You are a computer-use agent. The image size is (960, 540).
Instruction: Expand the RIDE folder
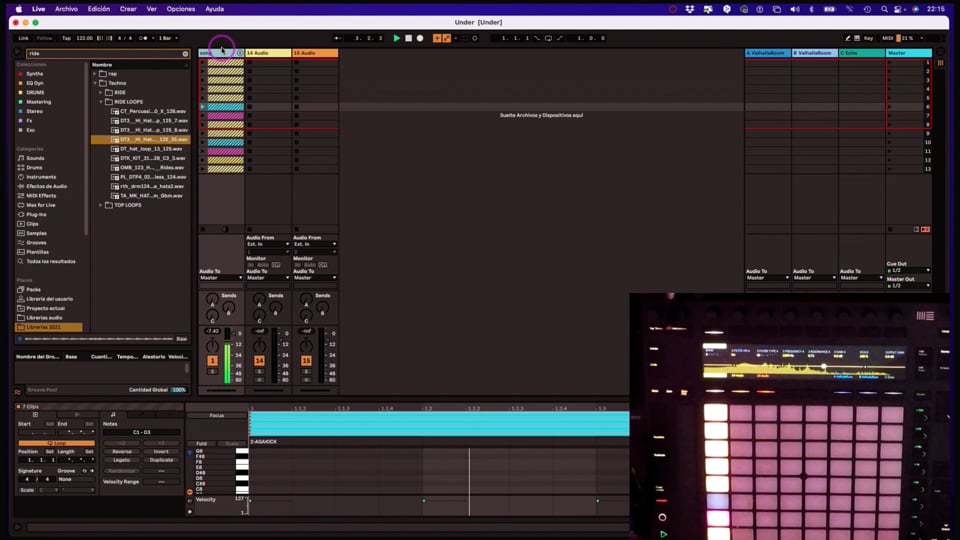[101, 92]
